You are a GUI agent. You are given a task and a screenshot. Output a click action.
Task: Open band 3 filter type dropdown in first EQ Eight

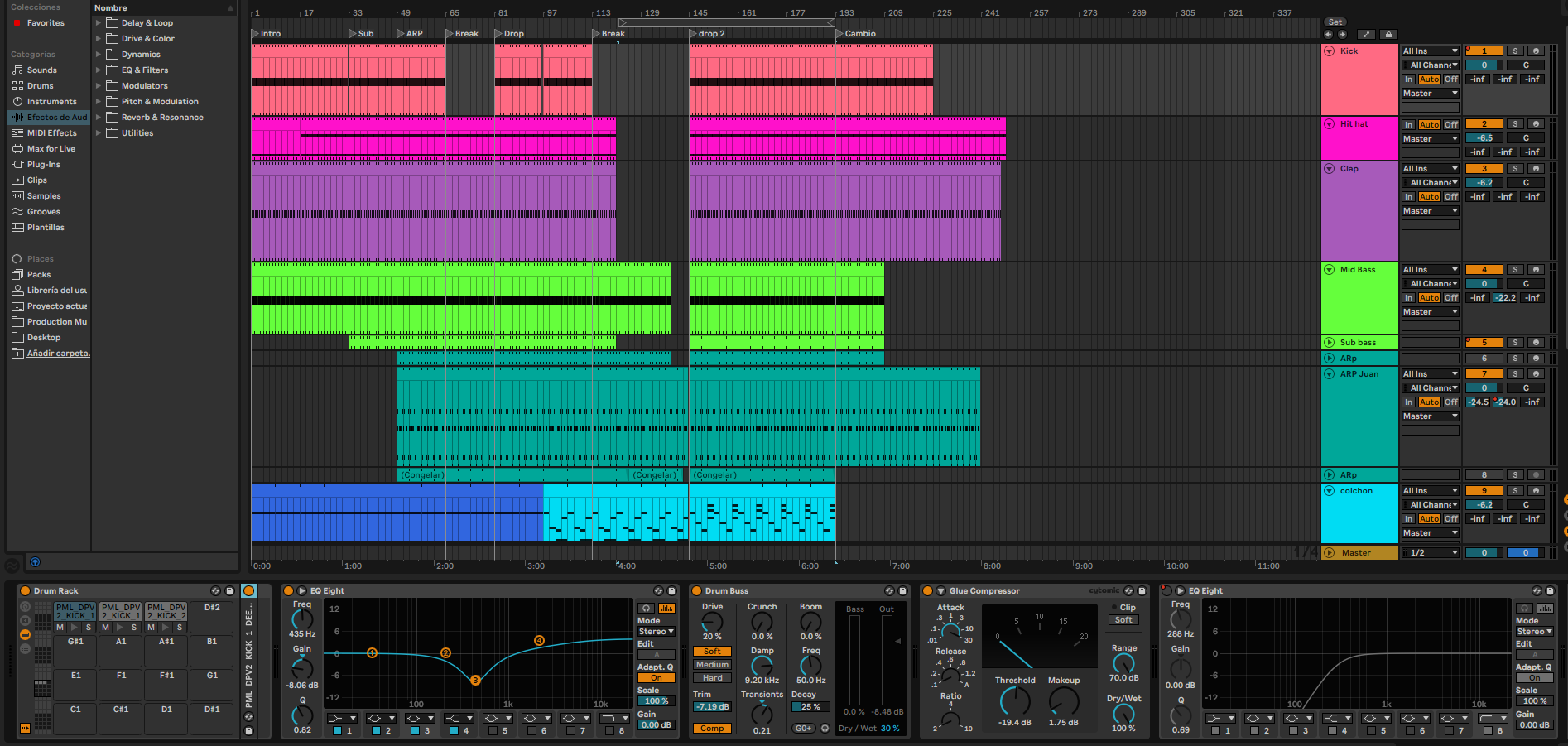[x=420, y=718]
